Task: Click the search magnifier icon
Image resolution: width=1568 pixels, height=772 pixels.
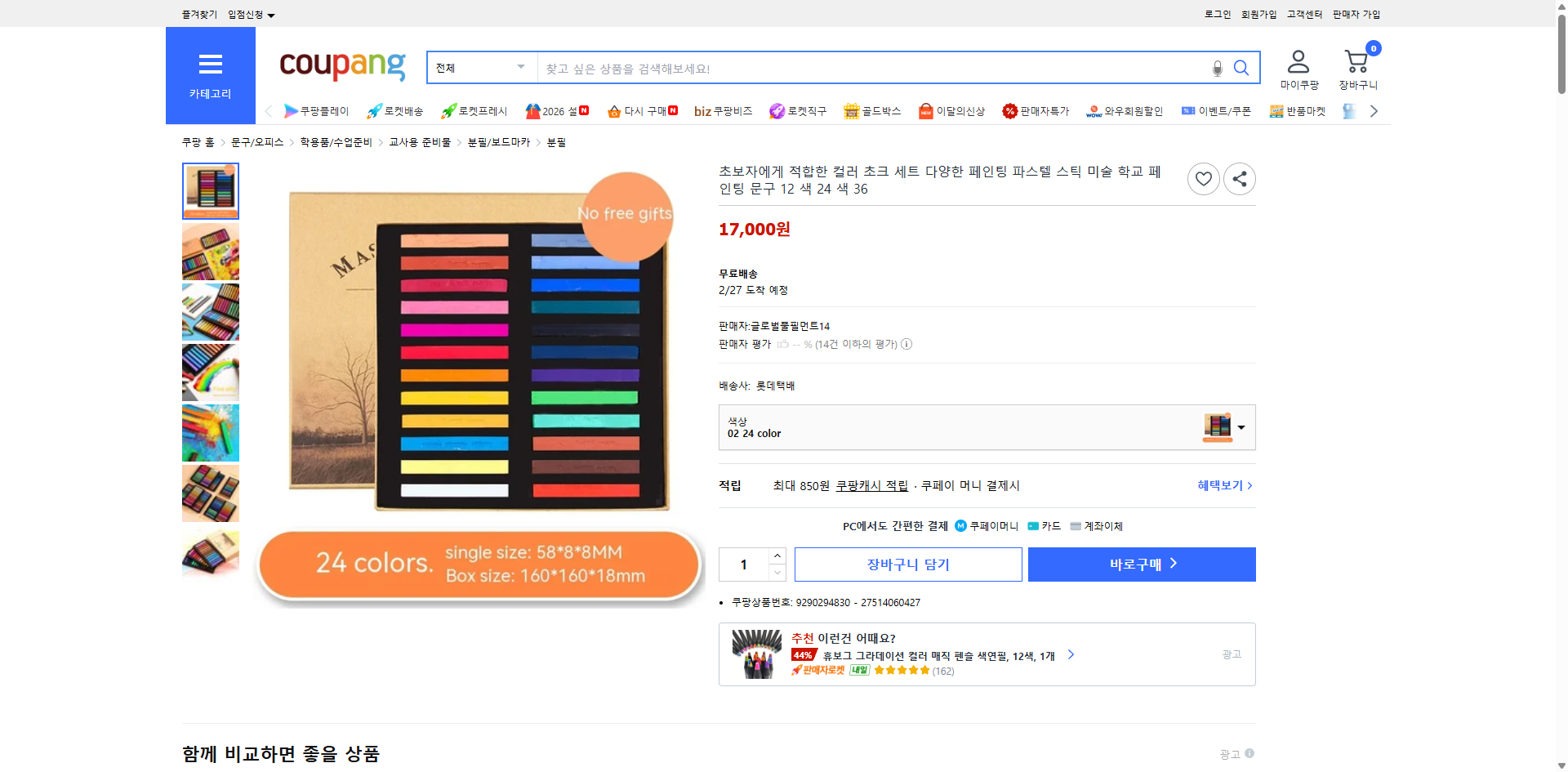Action: pyautogui.click(x=1241, y=68)
